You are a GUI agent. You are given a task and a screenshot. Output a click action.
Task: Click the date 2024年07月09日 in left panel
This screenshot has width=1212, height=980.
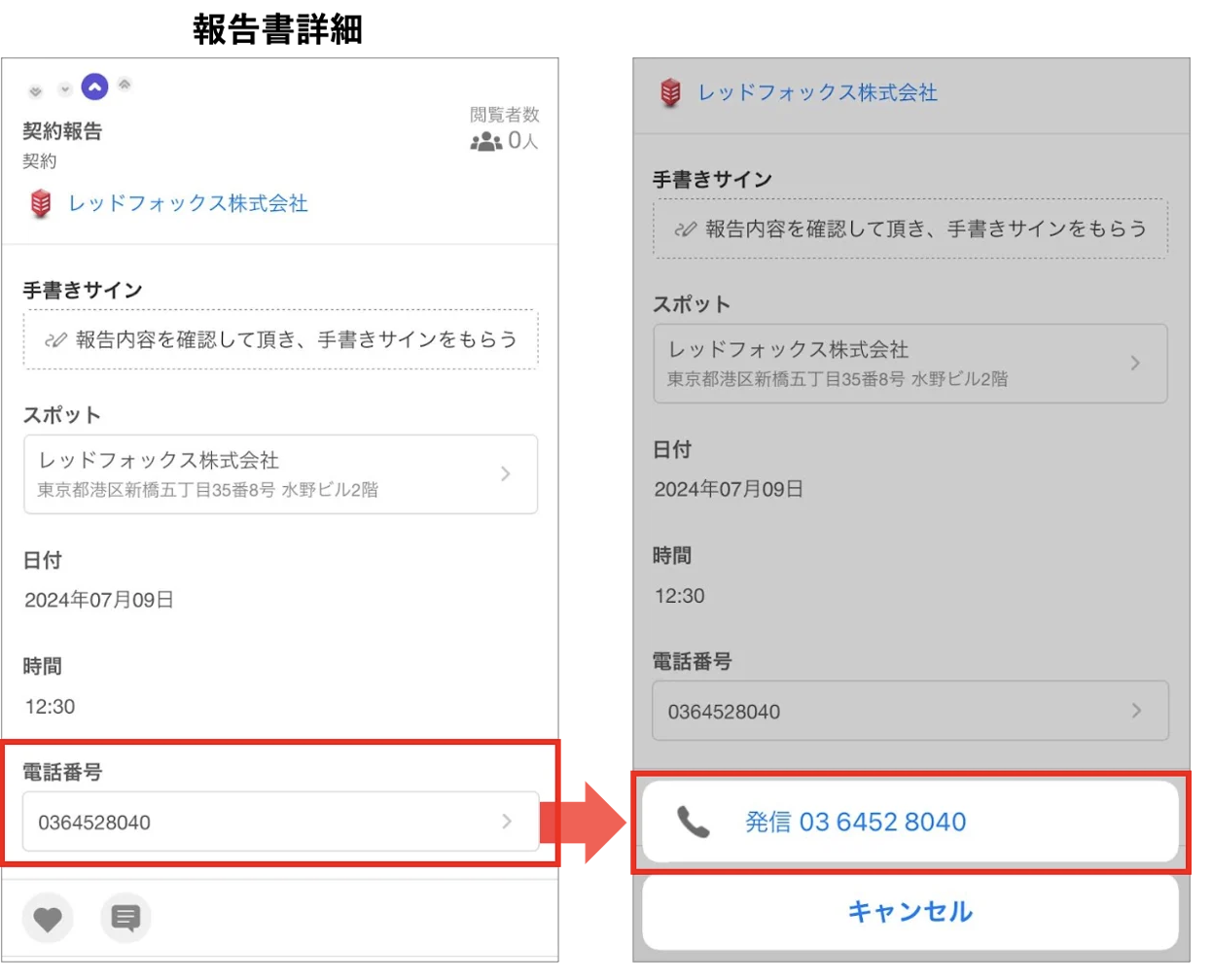click(99, 600)
